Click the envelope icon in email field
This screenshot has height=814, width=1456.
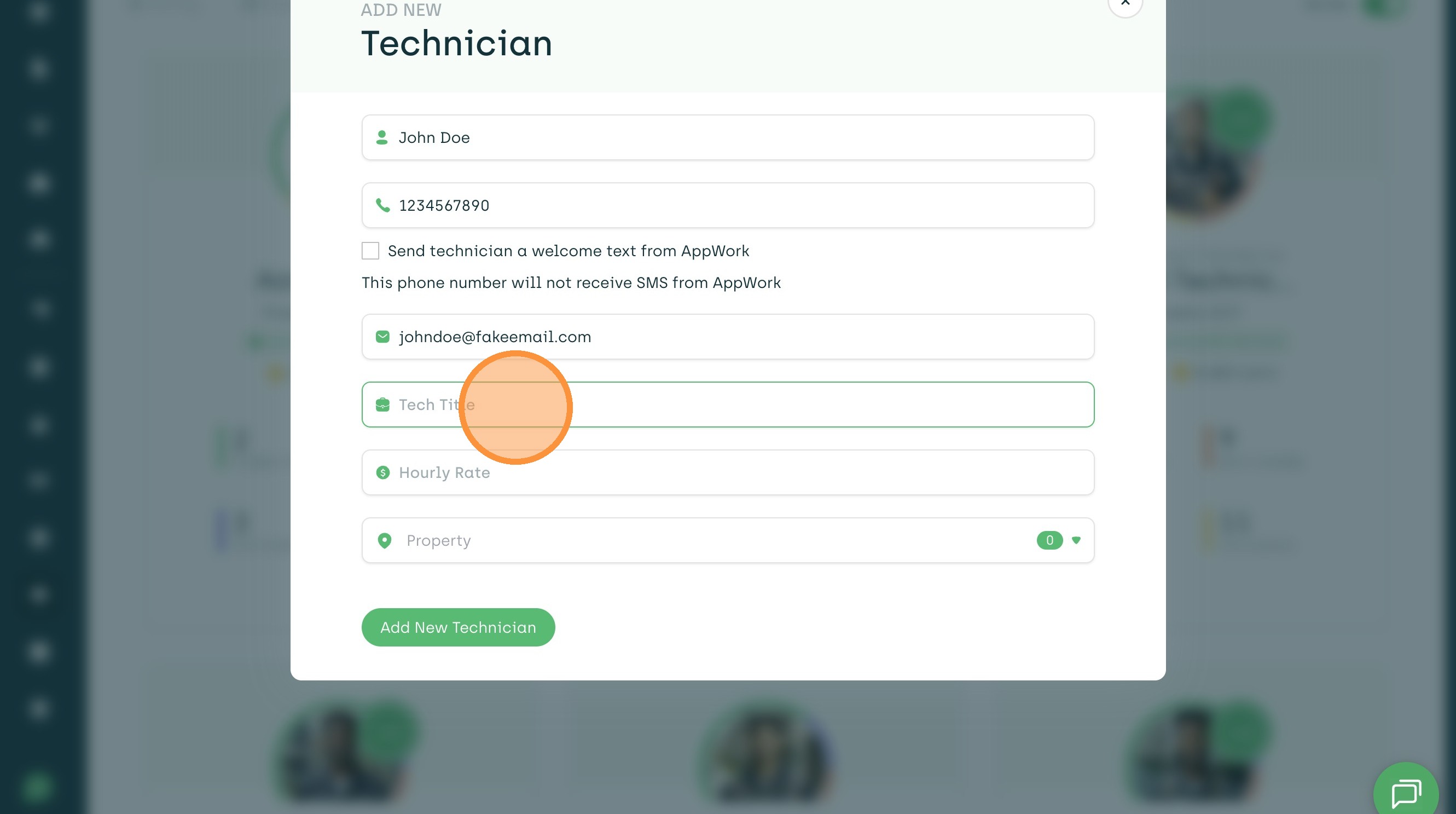coord(382,337)
